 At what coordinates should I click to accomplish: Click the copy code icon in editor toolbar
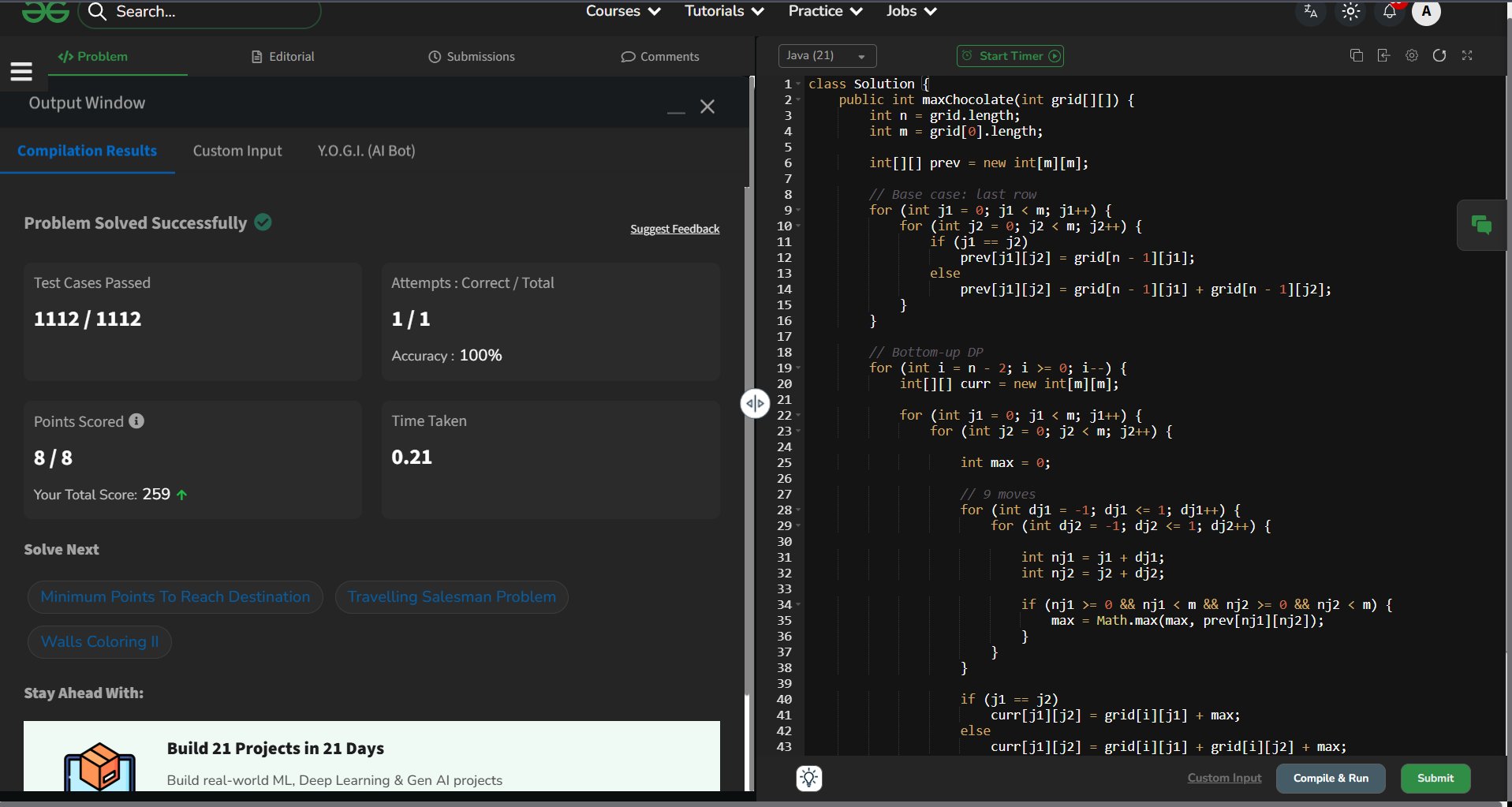[1357, 55]
